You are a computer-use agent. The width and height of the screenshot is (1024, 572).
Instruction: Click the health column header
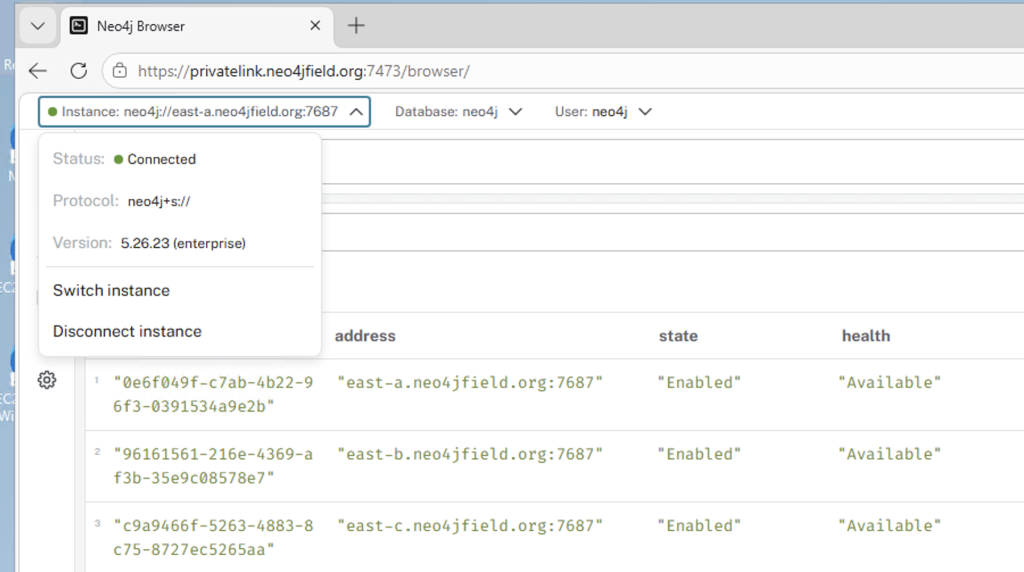865,336
